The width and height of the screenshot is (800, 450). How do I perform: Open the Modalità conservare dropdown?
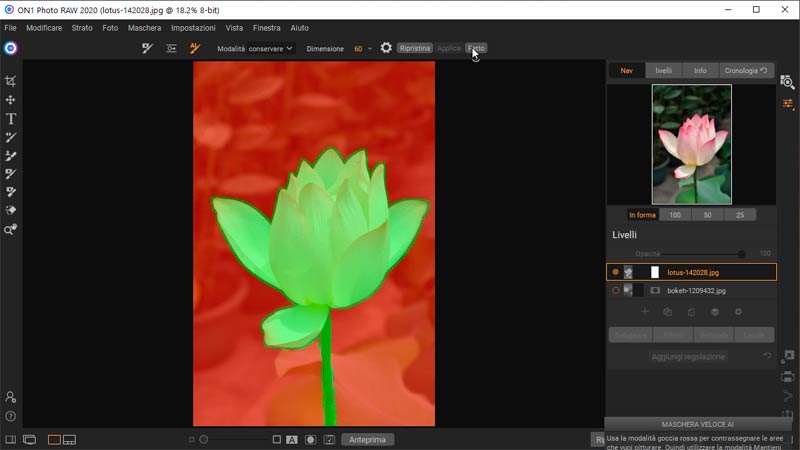[x=255, y=48]
